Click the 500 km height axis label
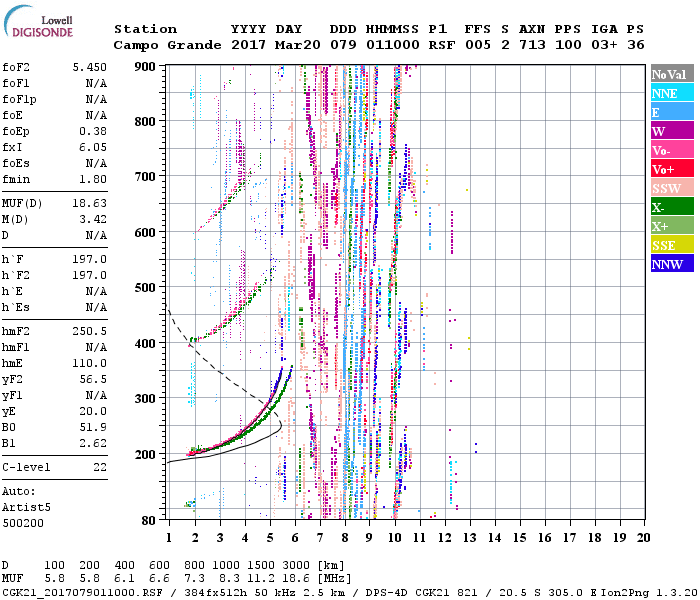 (x=145, y=288)
